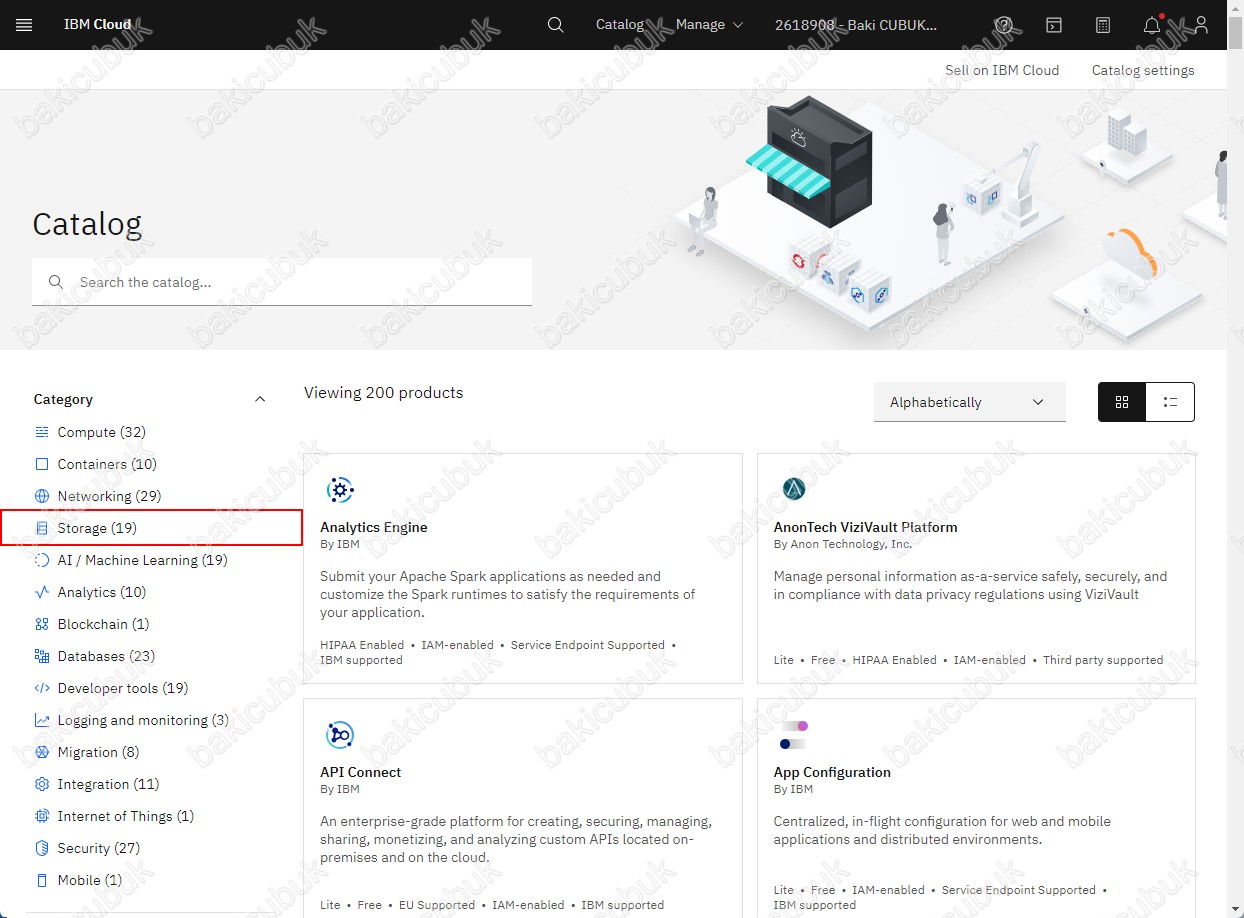Filter by Developer tools (19)

tap(123, 688)
